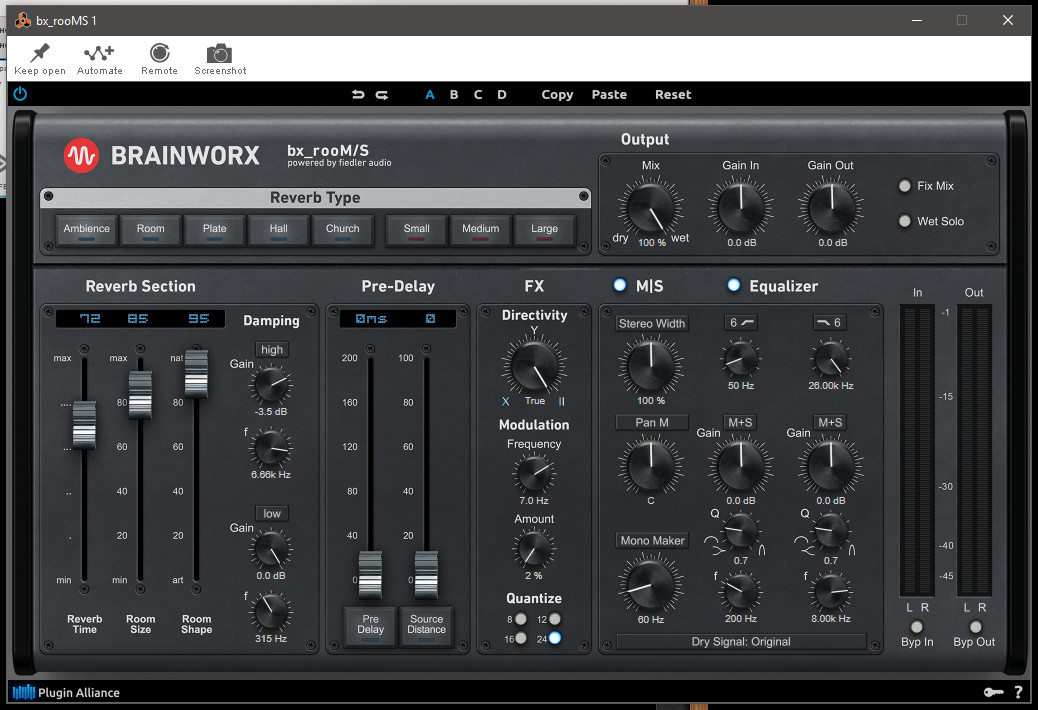This screenshot has height=710, width=1038.
Task: Select preset slot A
Action: (x=430, y=95)
